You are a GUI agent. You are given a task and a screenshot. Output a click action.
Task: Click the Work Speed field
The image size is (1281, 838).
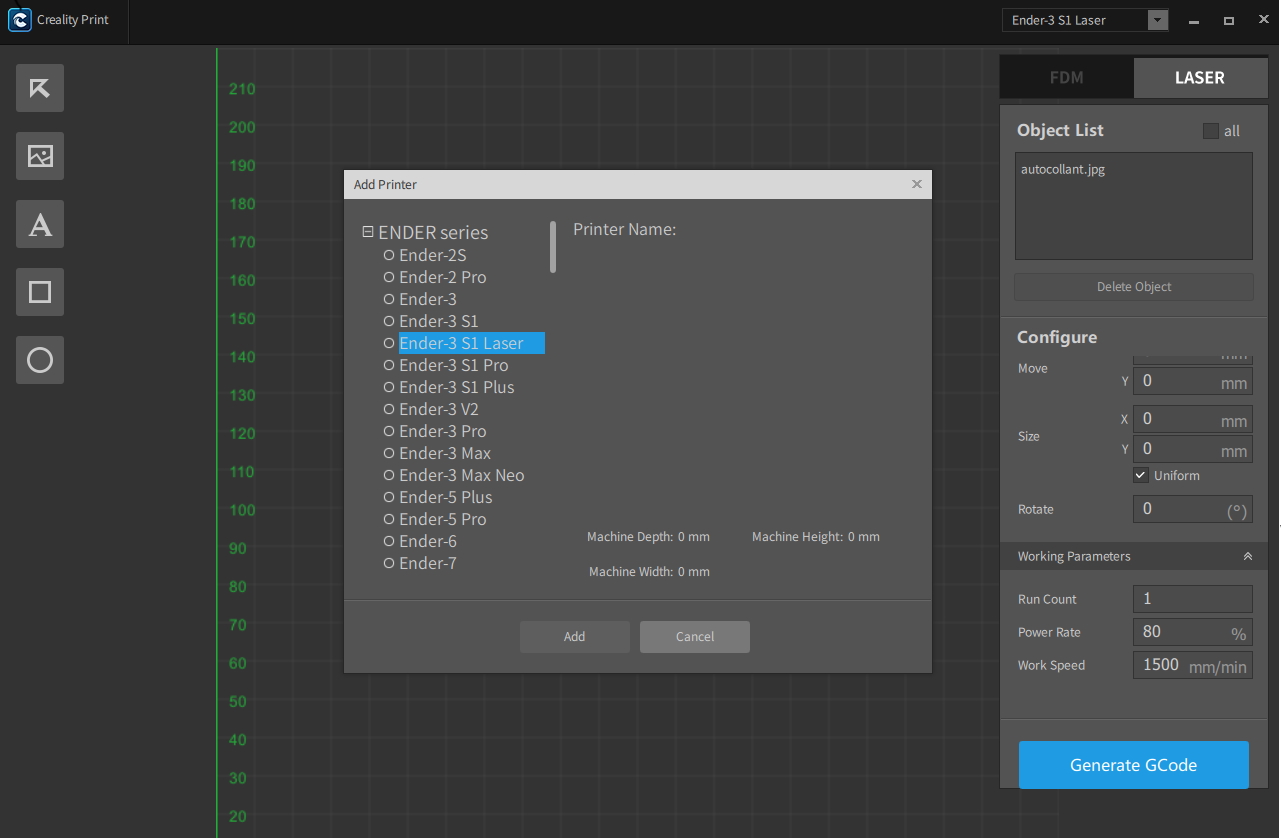tap(1193, 665)
